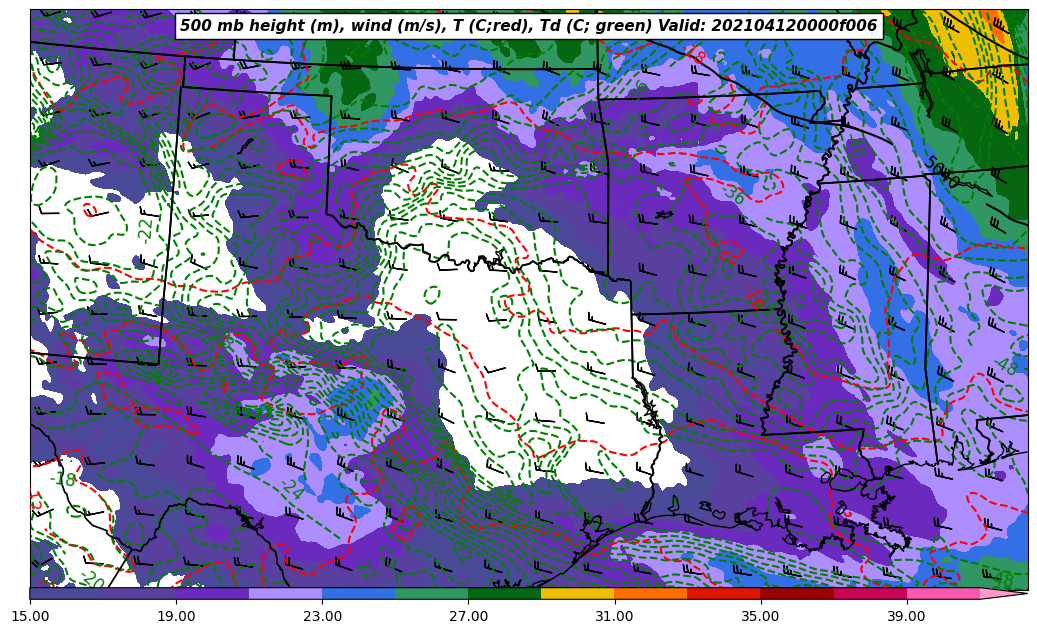The width and height of the screenshot is (1037, 633).
Task: Click the green 22 contour label
Action: point(147,228)
